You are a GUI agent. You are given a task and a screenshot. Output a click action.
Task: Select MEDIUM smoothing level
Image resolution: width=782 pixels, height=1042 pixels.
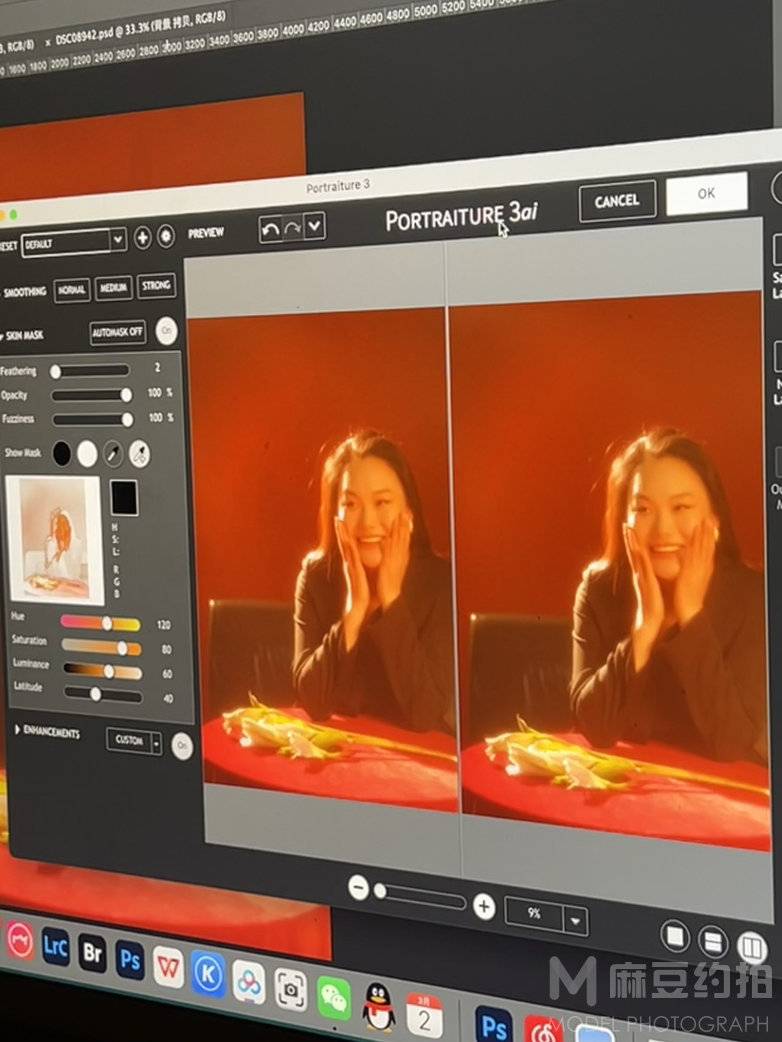click(113, 288)
